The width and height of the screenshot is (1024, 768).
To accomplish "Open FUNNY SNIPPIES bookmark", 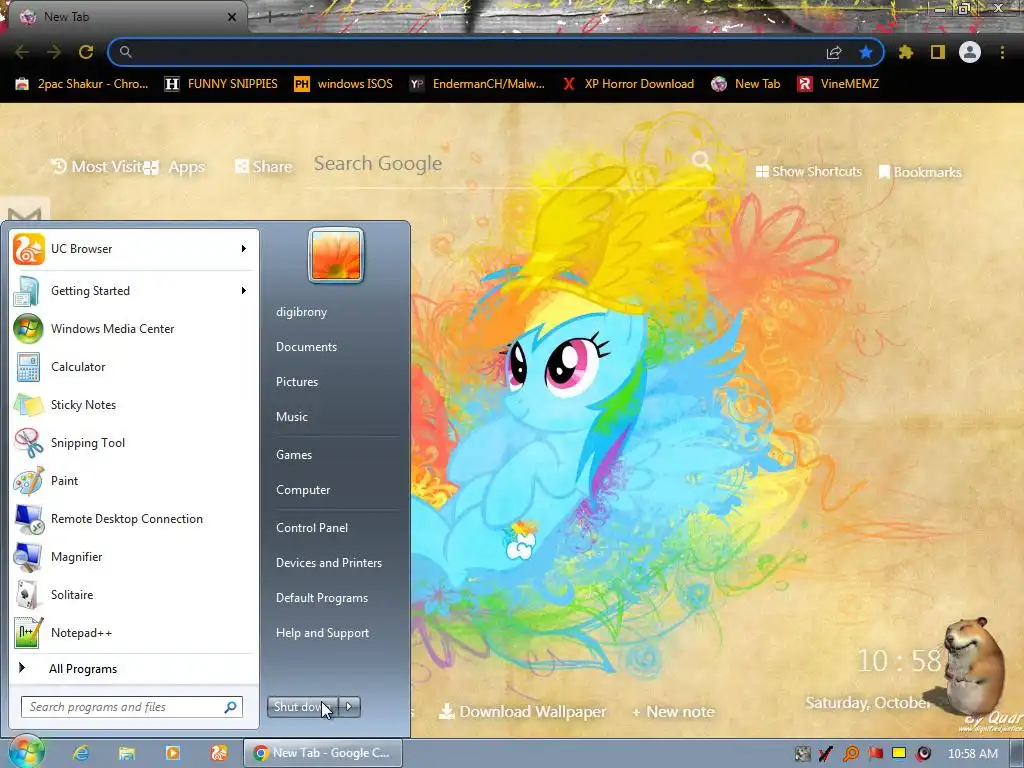I will pyautogui.click(x=221, y=84).
